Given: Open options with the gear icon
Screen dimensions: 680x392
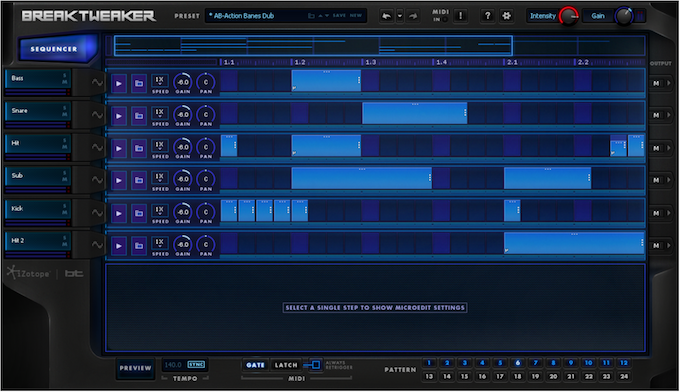Looking at the screenshot, I should [x=506, y=16].
